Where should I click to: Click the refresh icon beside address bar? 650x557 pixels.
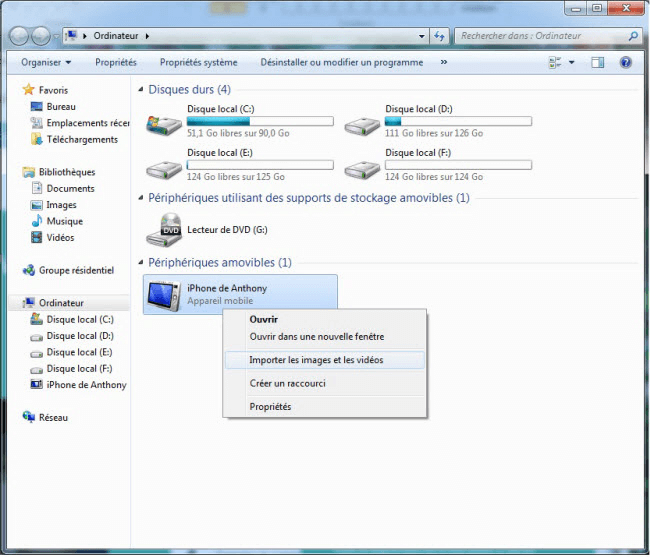tap(439, 36)
